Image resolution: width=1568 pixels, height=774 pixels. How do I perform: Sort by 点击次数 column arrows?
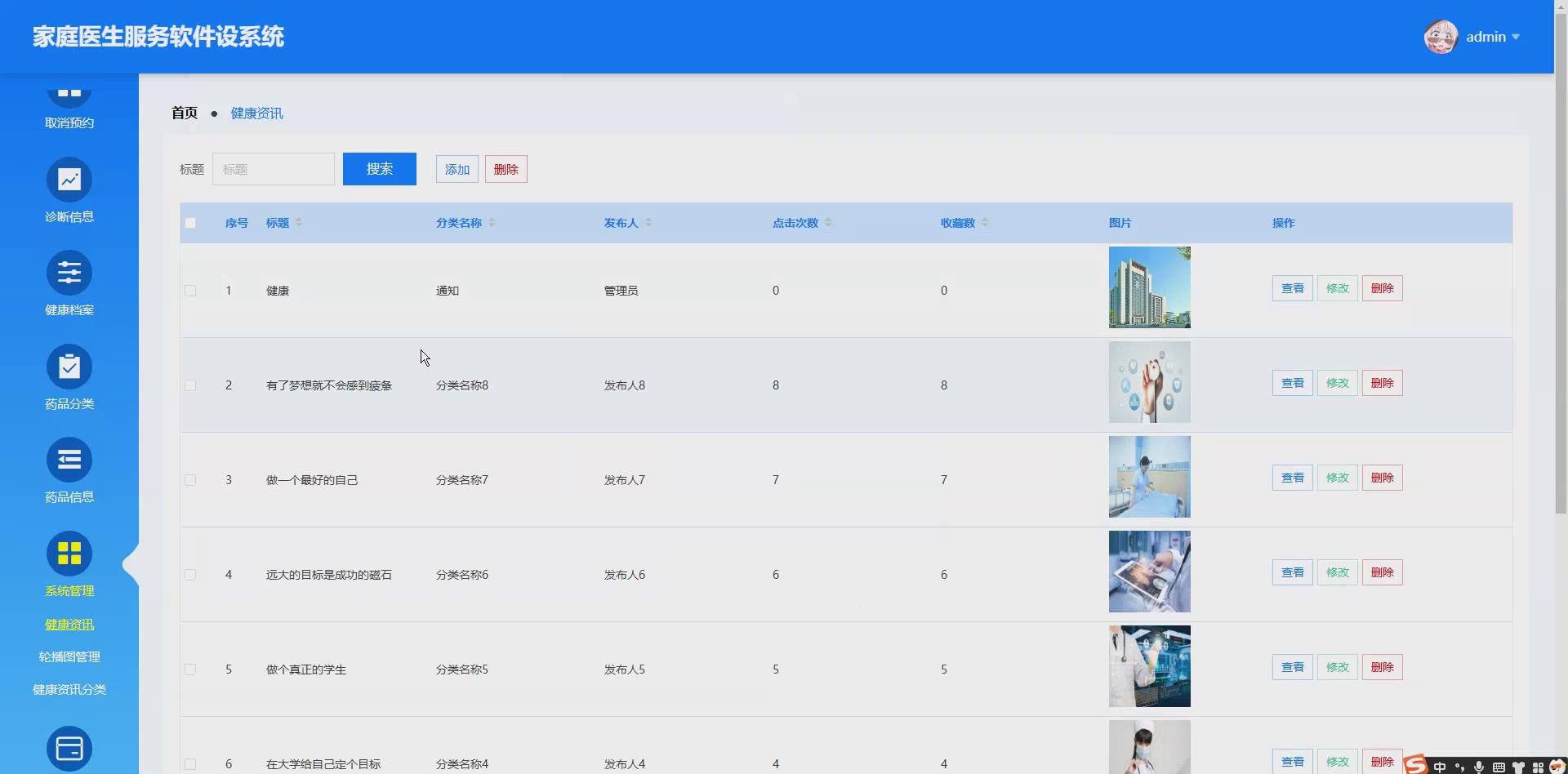[828, 222]
